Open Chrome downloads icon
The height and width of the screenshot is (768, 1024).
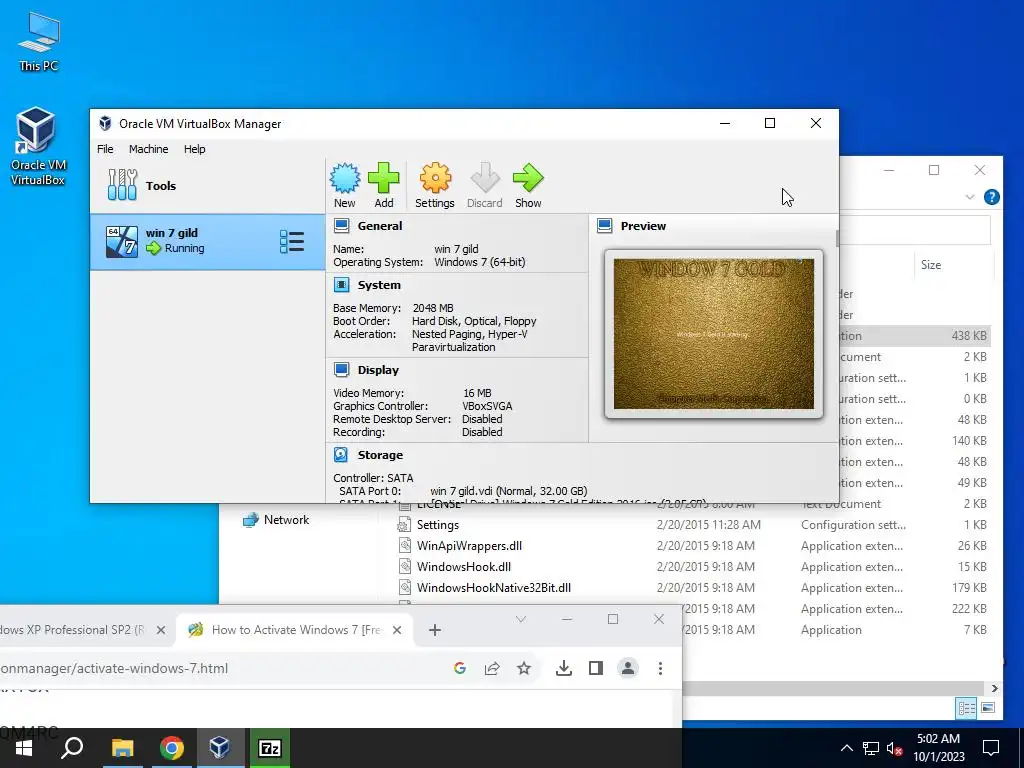[x=564, y=668]
